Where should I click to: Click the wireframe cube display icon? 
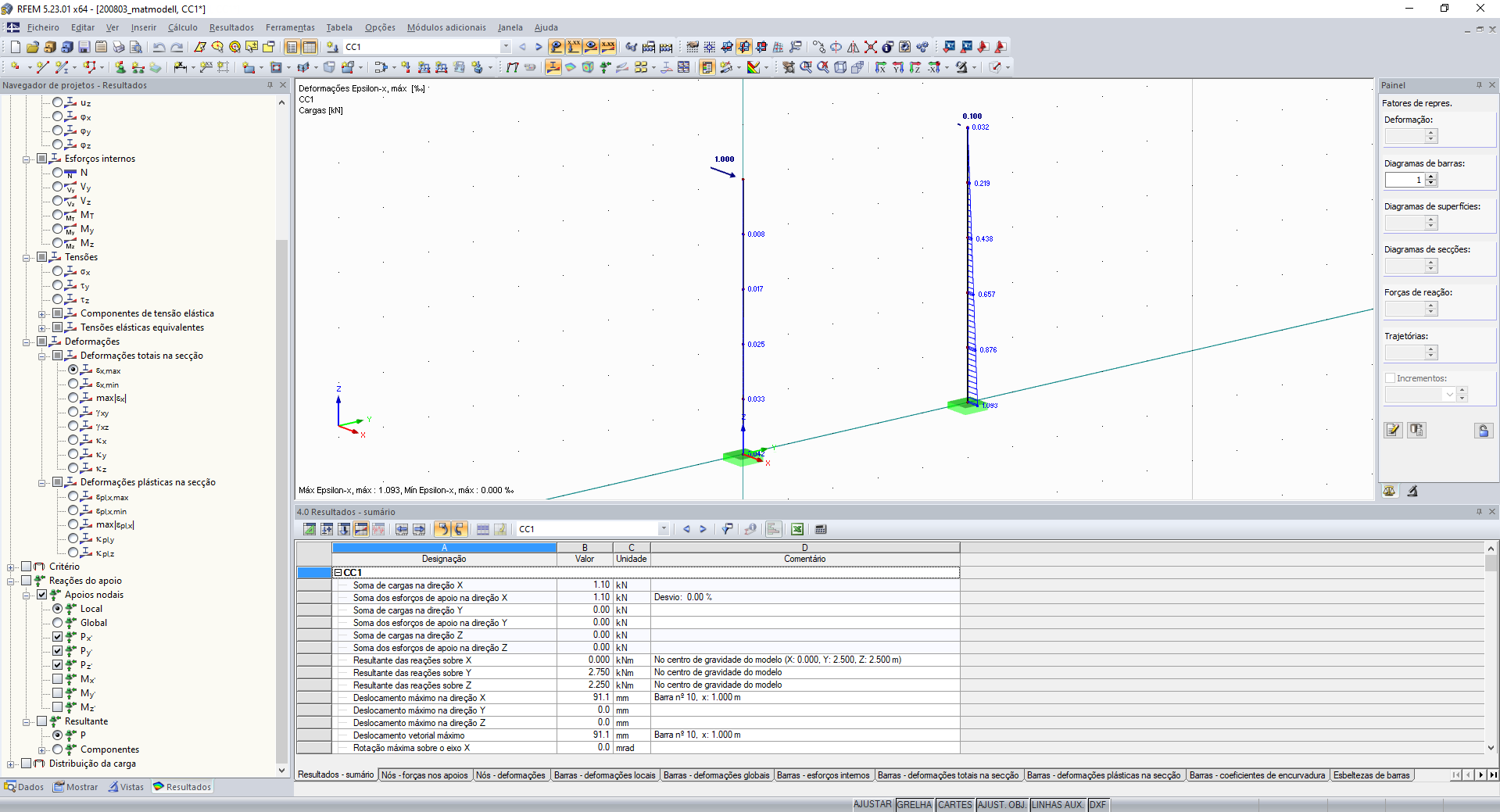point(840,67)
